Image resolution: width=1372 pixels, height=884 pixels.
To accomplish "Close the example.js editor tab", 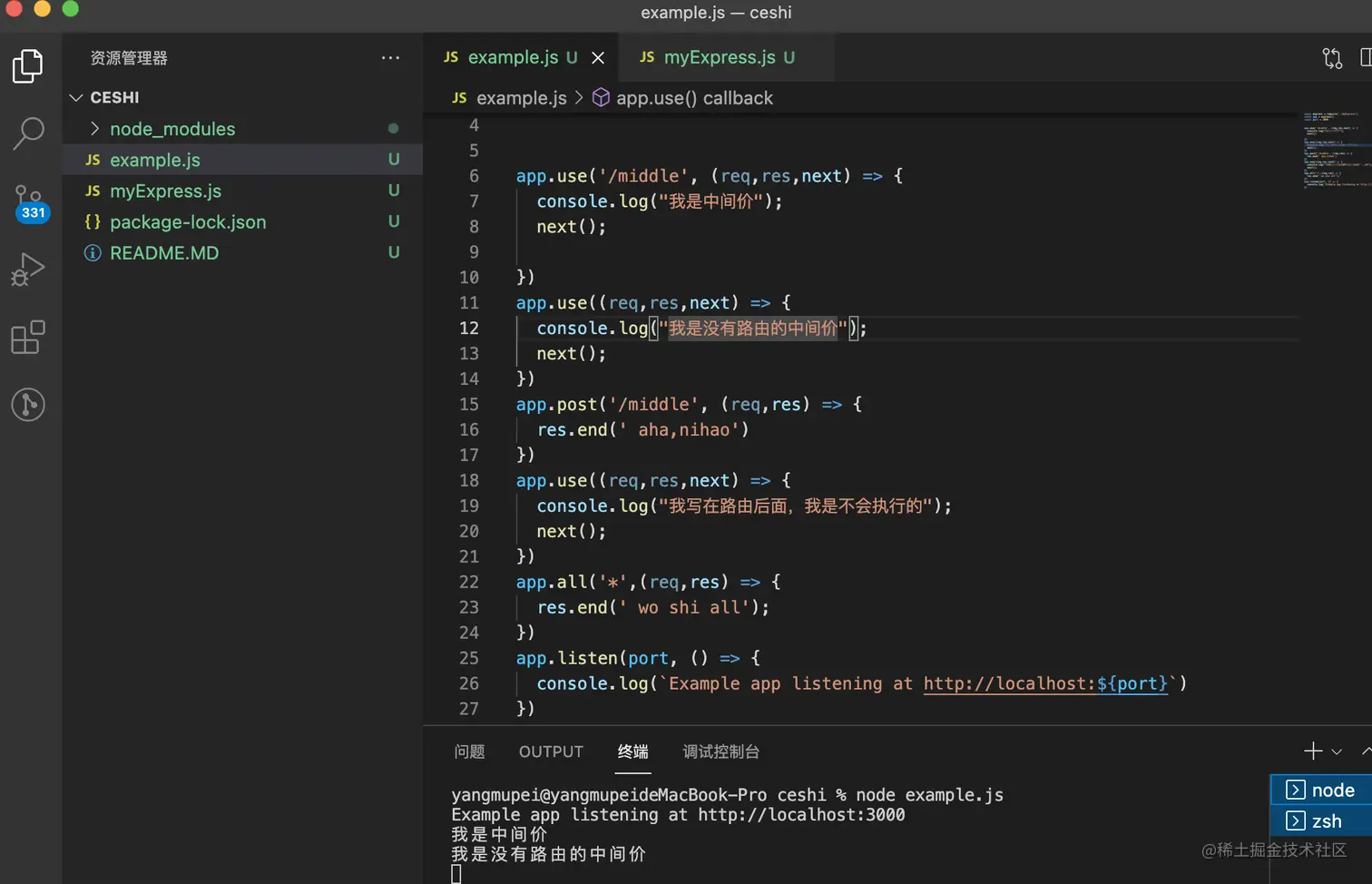I will [x=598, y=58].
